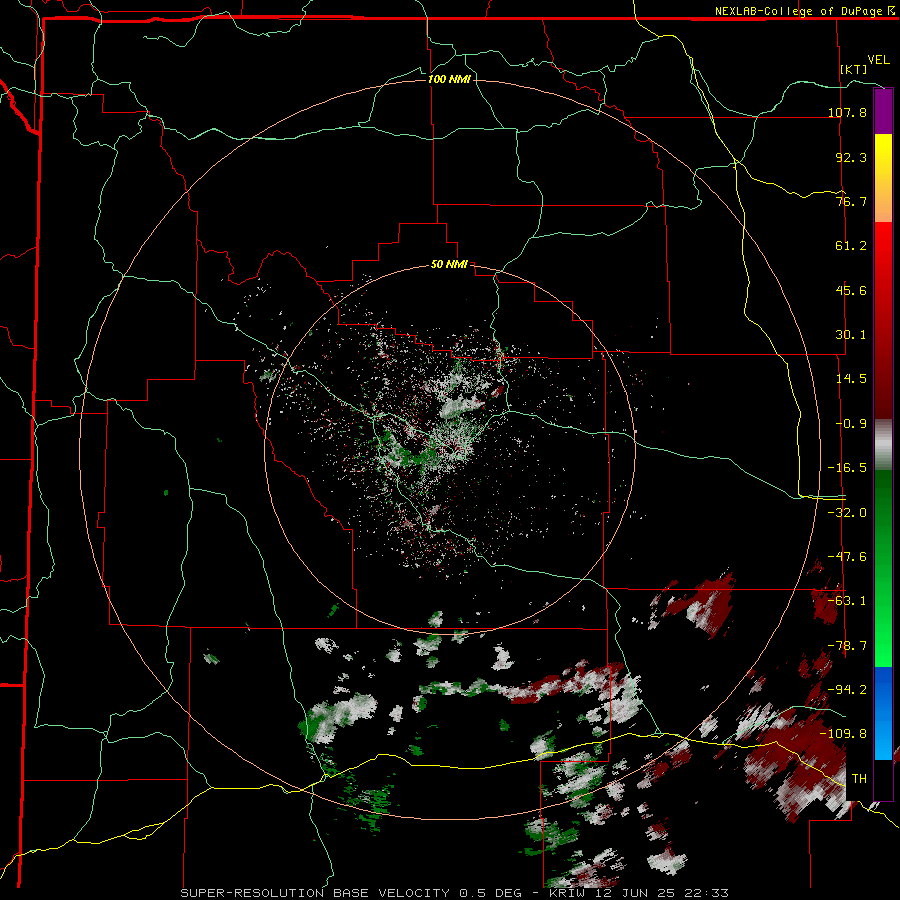Click the -16.5 velocity scale value

tap(848, 468)
